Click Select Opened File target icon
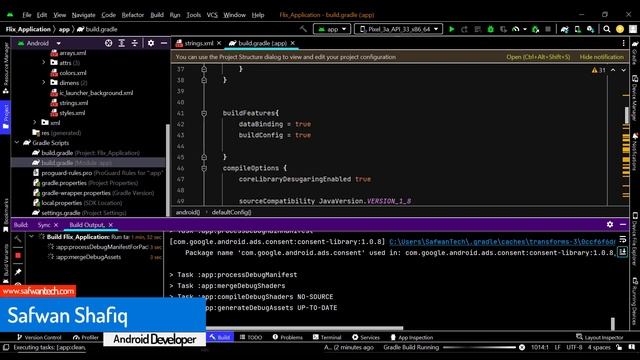The width and height of the screenshot is (640, 360). [109, 43]
